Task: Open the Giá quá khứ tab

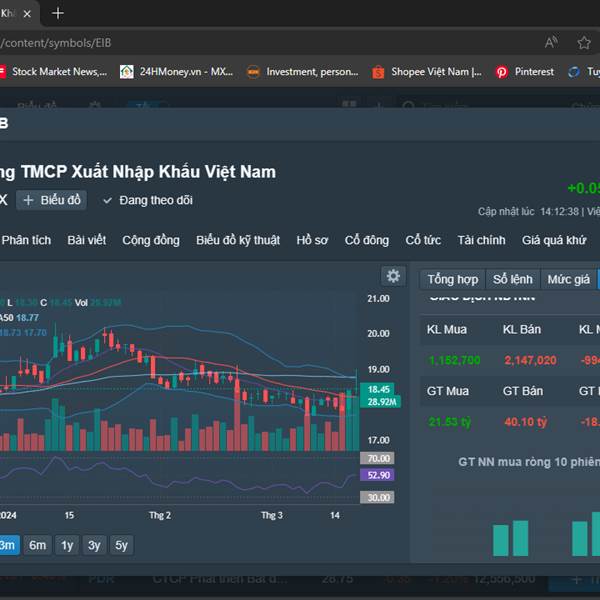Action: point(554,240)
